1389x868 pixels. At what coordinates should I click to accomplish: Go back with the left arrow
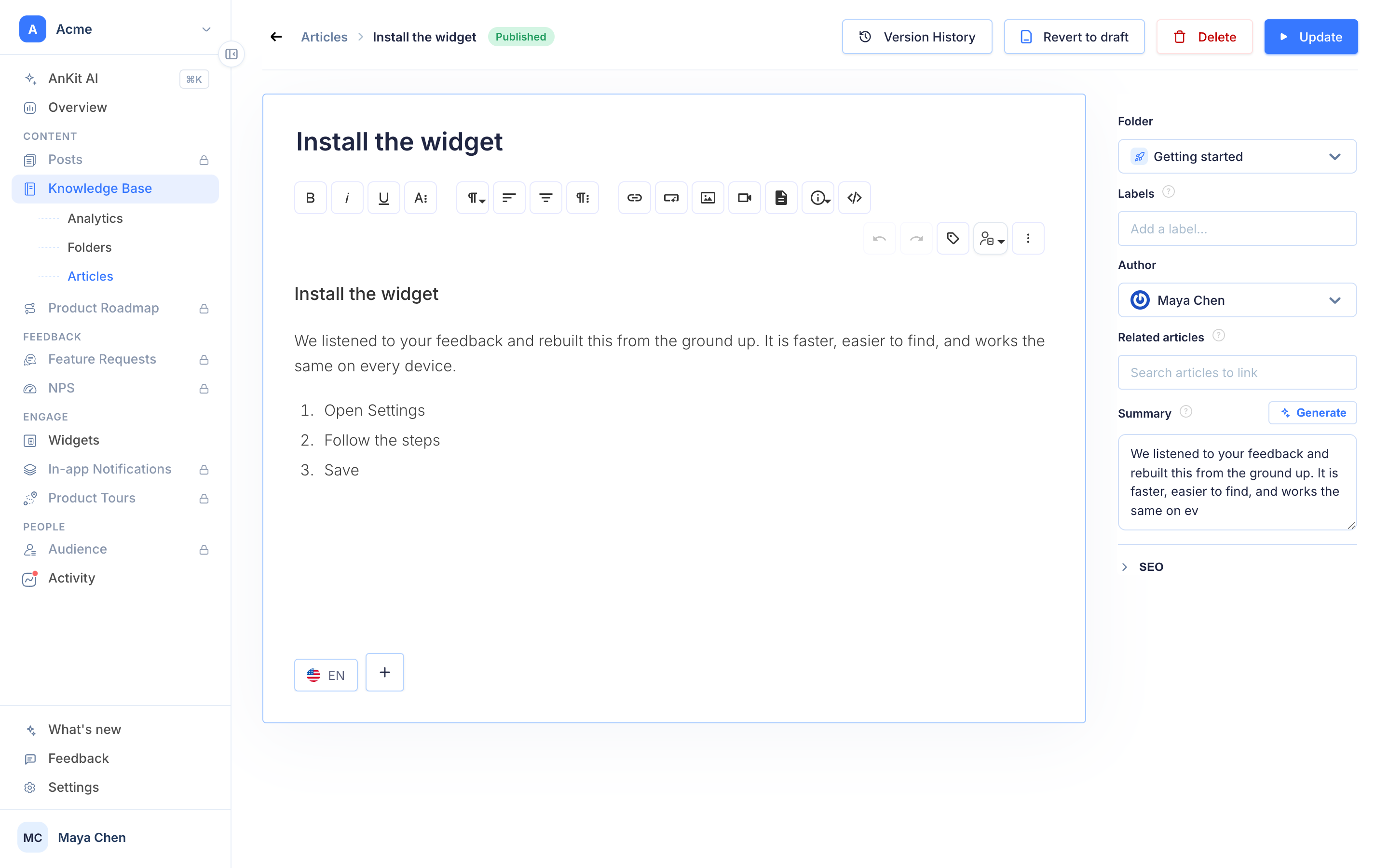click(x=276, y=37)
